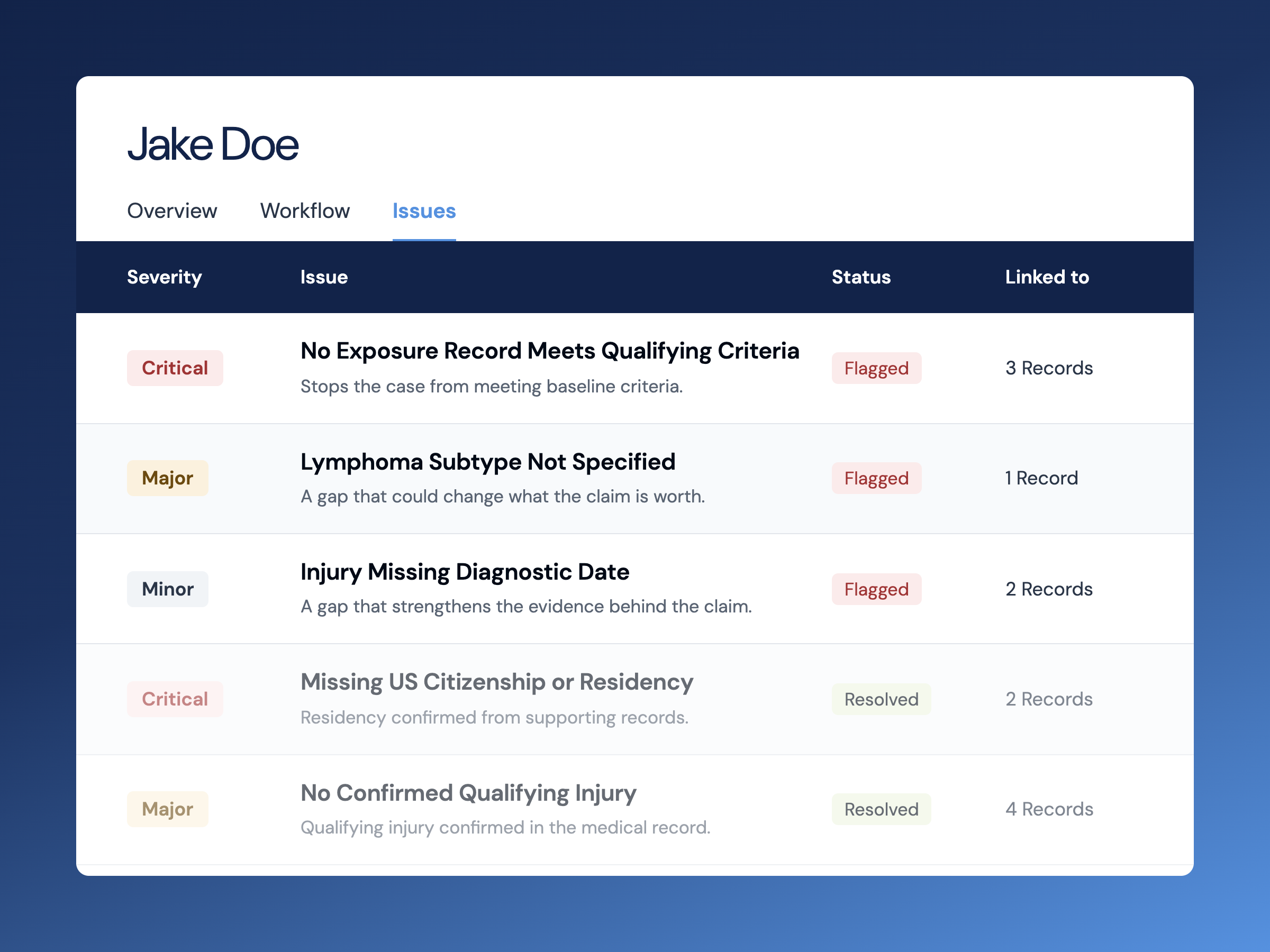Click Critical badge on No Exposure Record row
1270x952 pixels.
point(175,368)
